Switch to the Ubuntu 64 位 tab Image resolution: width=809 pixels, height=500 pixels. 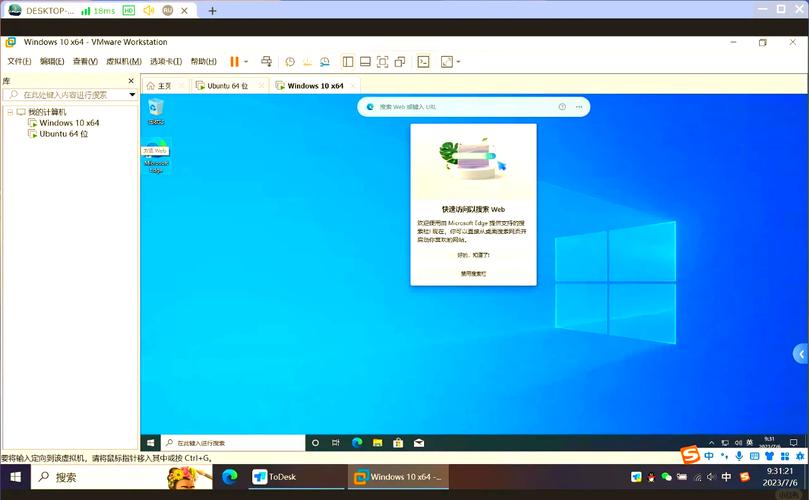pos(231,86)
